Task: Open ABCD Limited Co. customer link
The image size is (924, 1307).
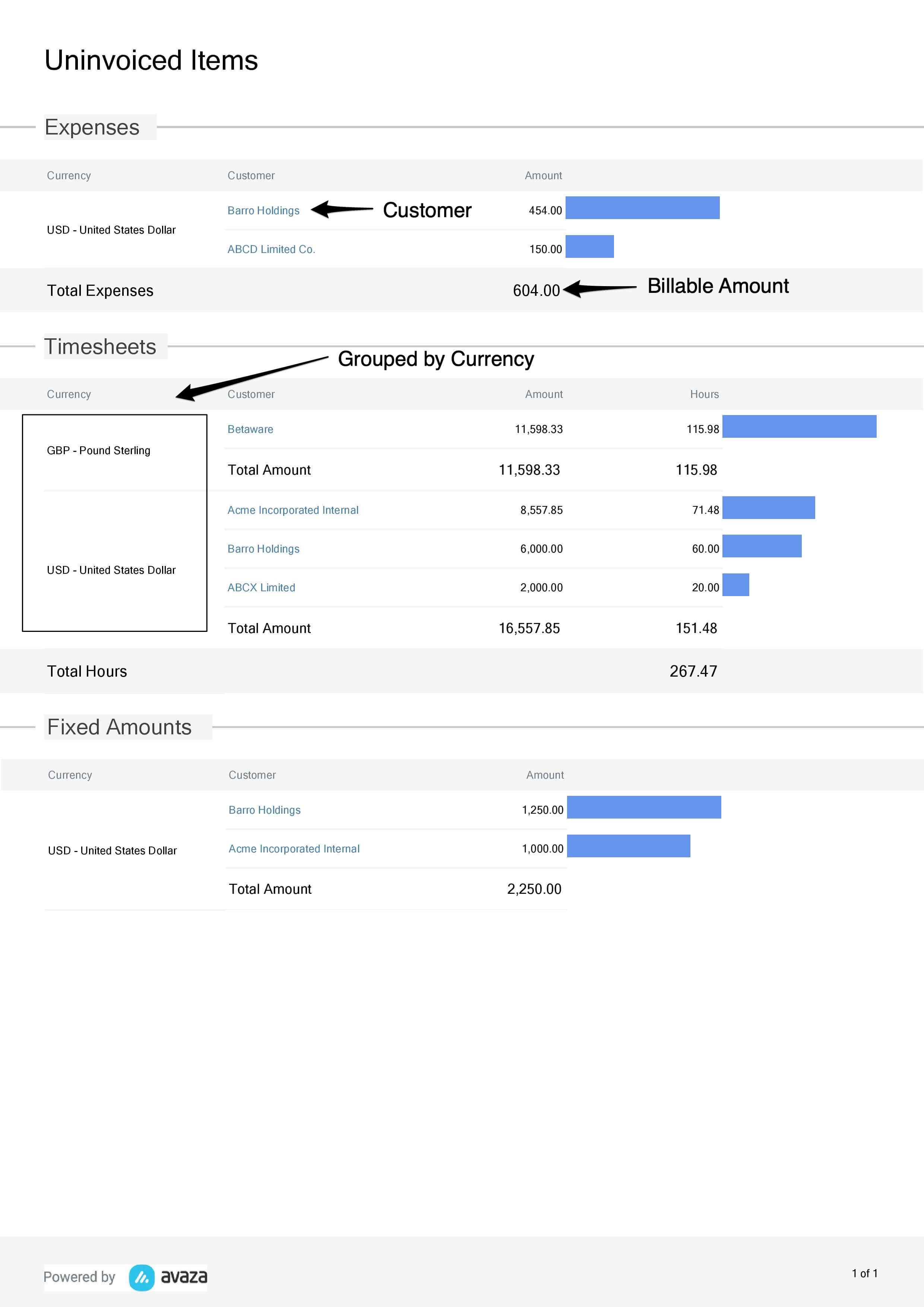Action: click(271, 249)
